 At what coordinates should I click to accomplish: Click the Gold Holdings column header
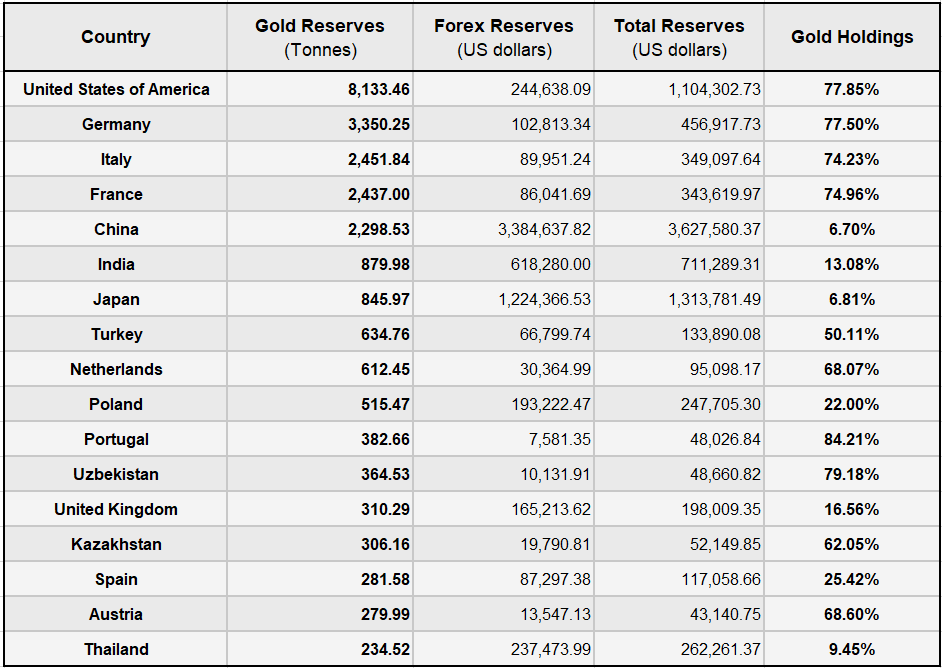point(852,37)
